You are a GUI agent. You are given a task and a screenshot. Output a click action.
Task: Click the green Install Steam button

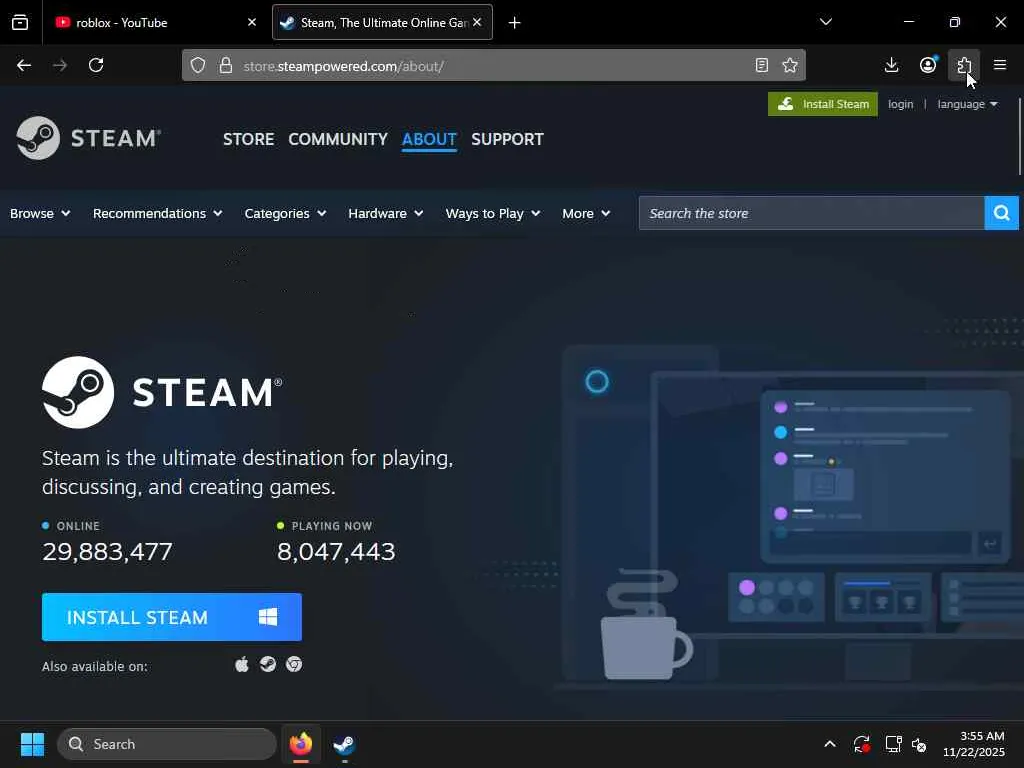823,104
